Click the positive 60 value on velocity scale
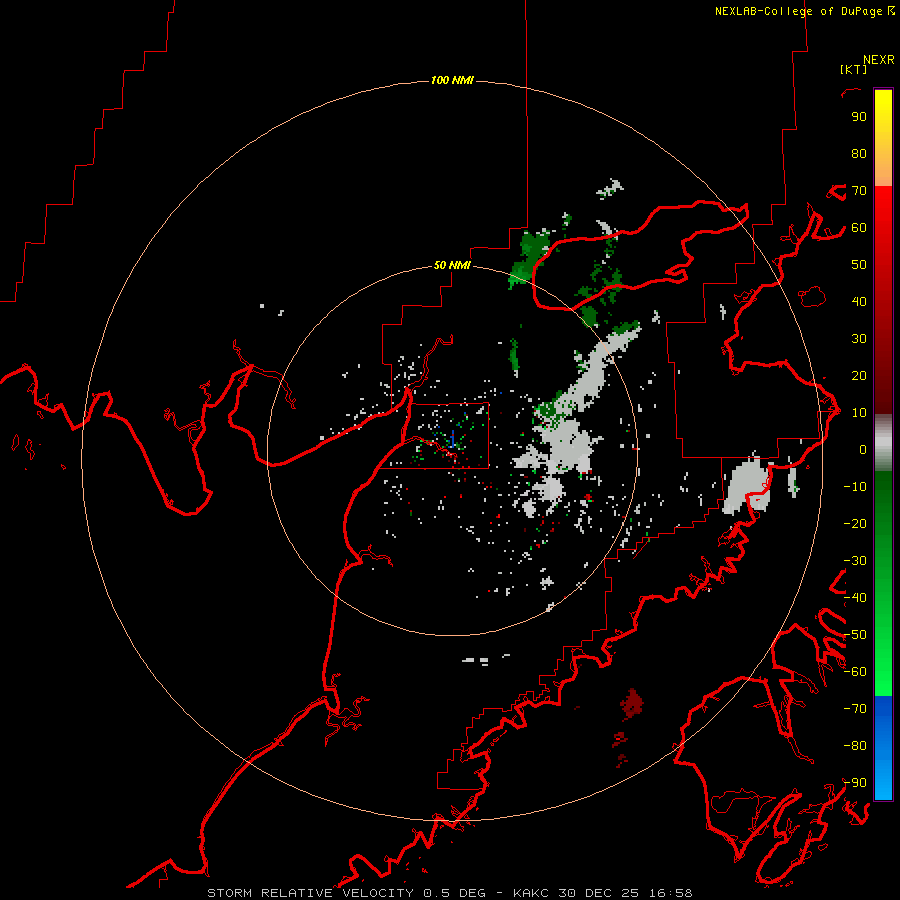 click(x=859, y=227)
